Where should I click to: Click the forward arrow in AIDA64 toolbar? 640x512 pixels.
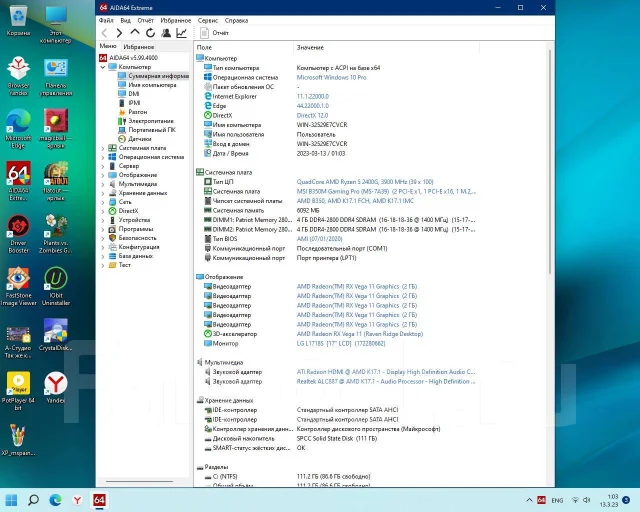pyautogui.click(x=119, y=33)
